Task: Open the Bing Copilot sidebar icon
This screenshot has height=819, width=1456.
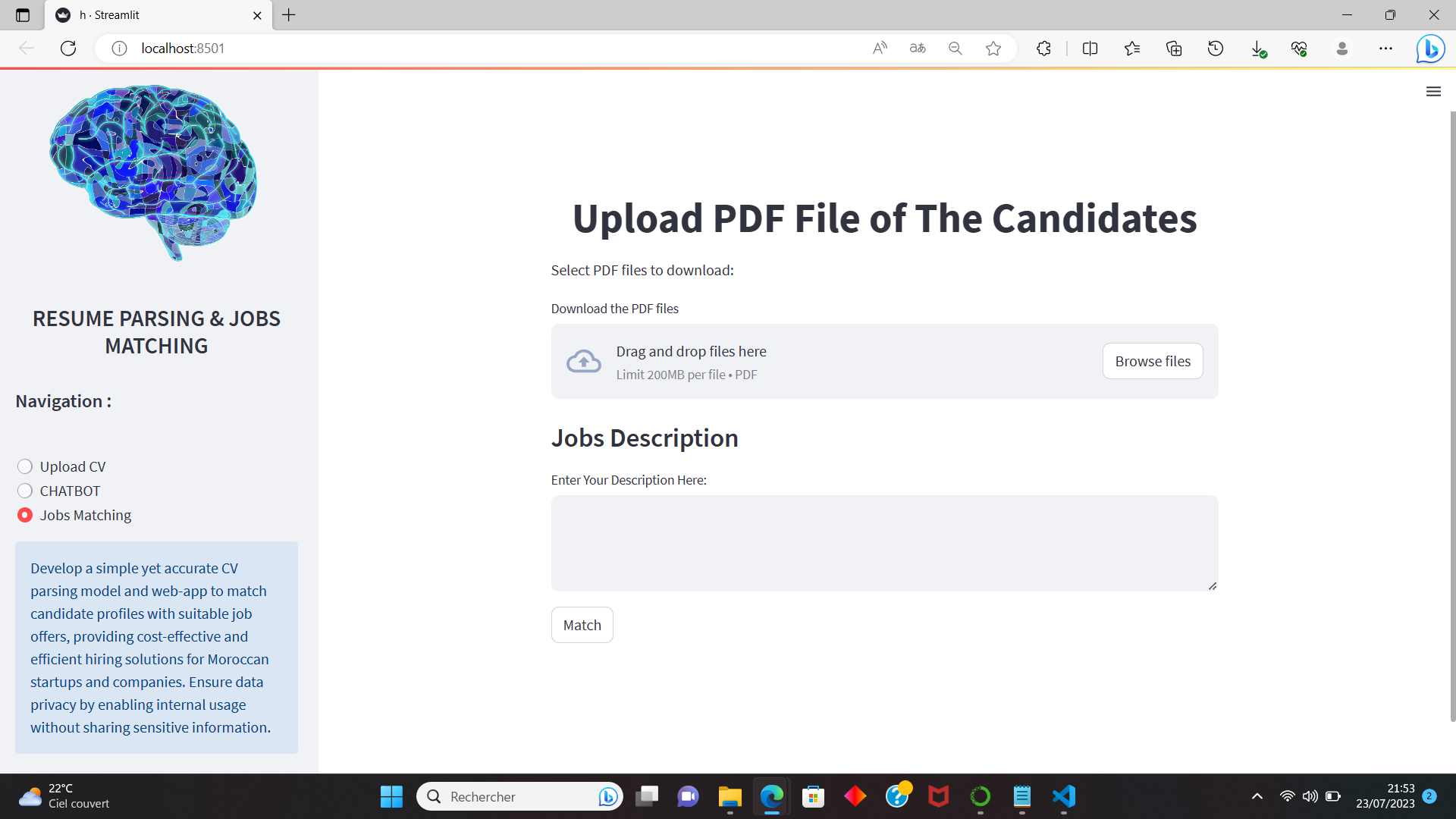Action: 1430,49
